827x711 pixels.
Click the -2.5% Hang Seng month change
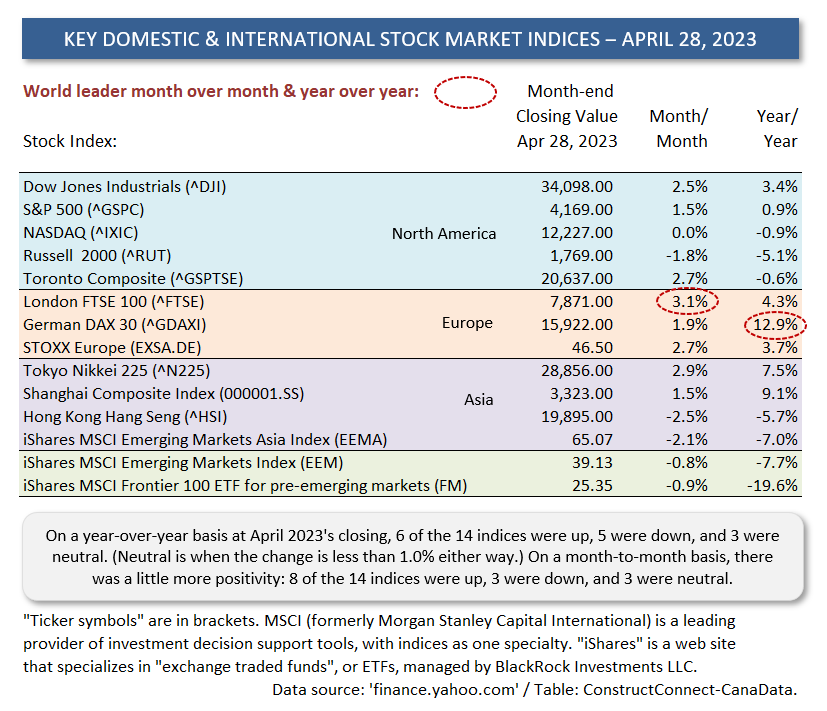[687, 417]
